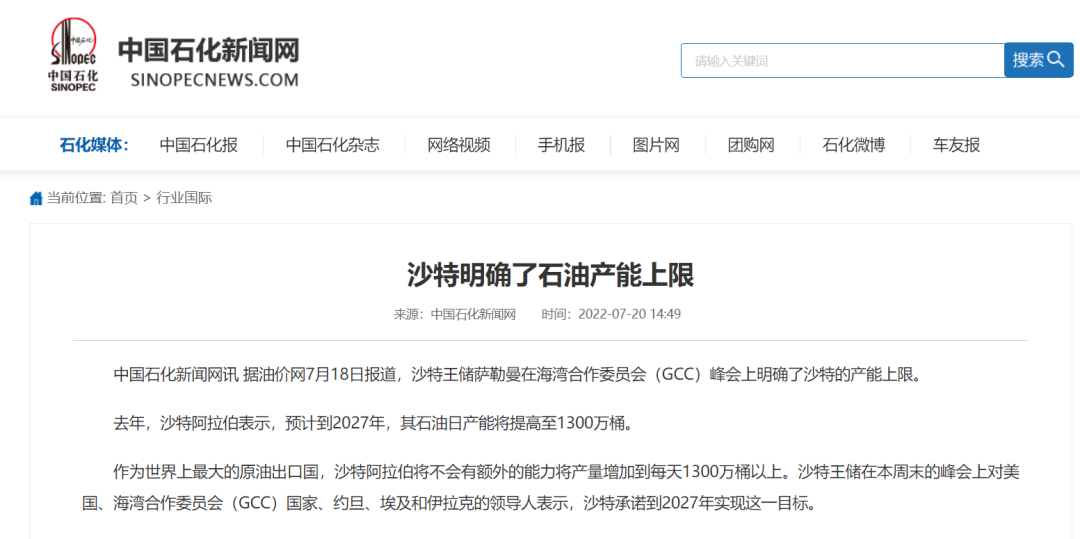Click the source text 来源：中国石化新闻网

455,315
